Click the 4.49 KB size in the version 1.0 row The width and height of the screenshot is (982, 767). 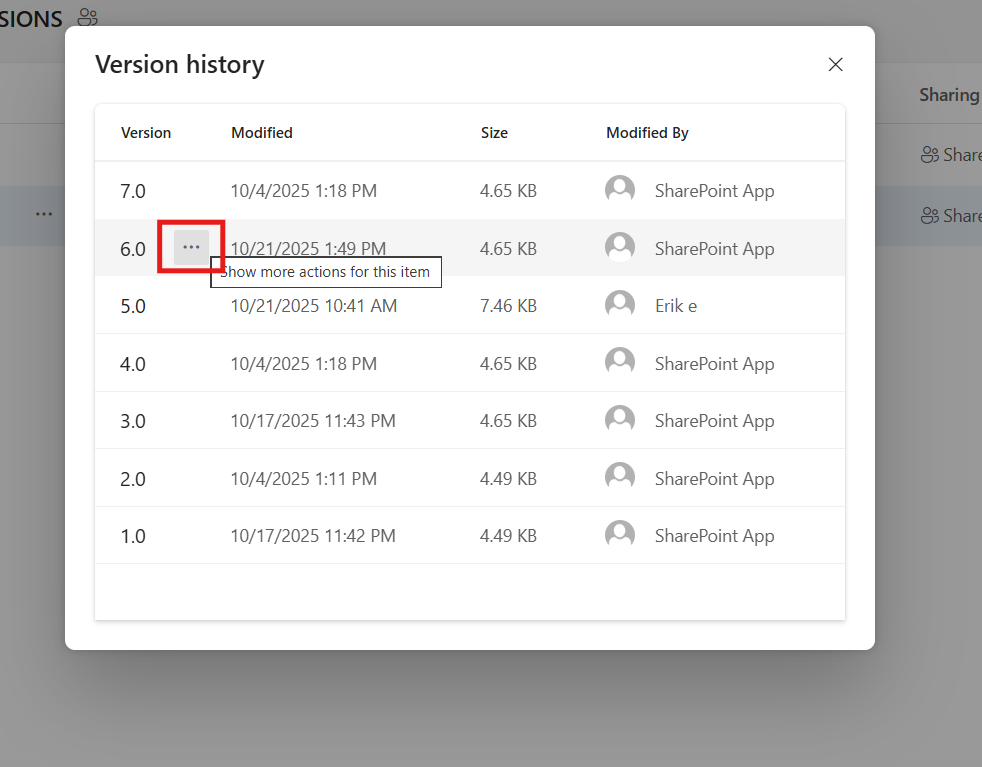[x=509, y=535]
